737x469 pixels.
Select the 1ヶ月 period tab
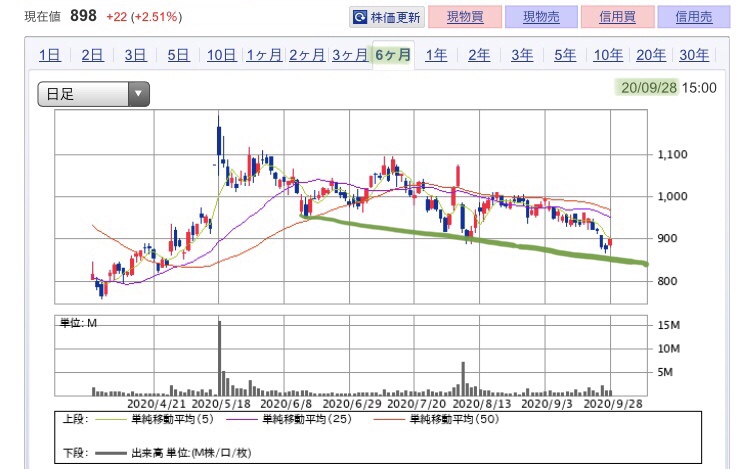pos(264,55)
